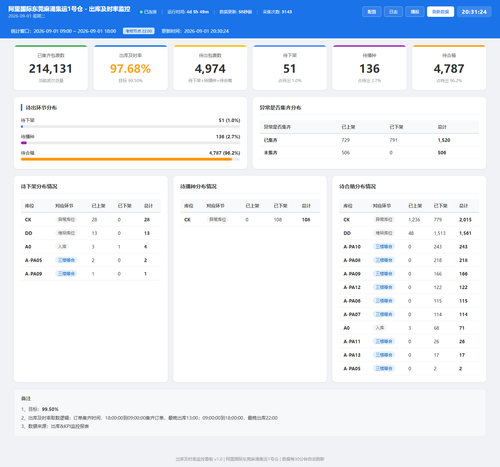The height and width of the screenshot is (467, 500).
Task: Click the 配置 button in the header
Action: [371, 12]
